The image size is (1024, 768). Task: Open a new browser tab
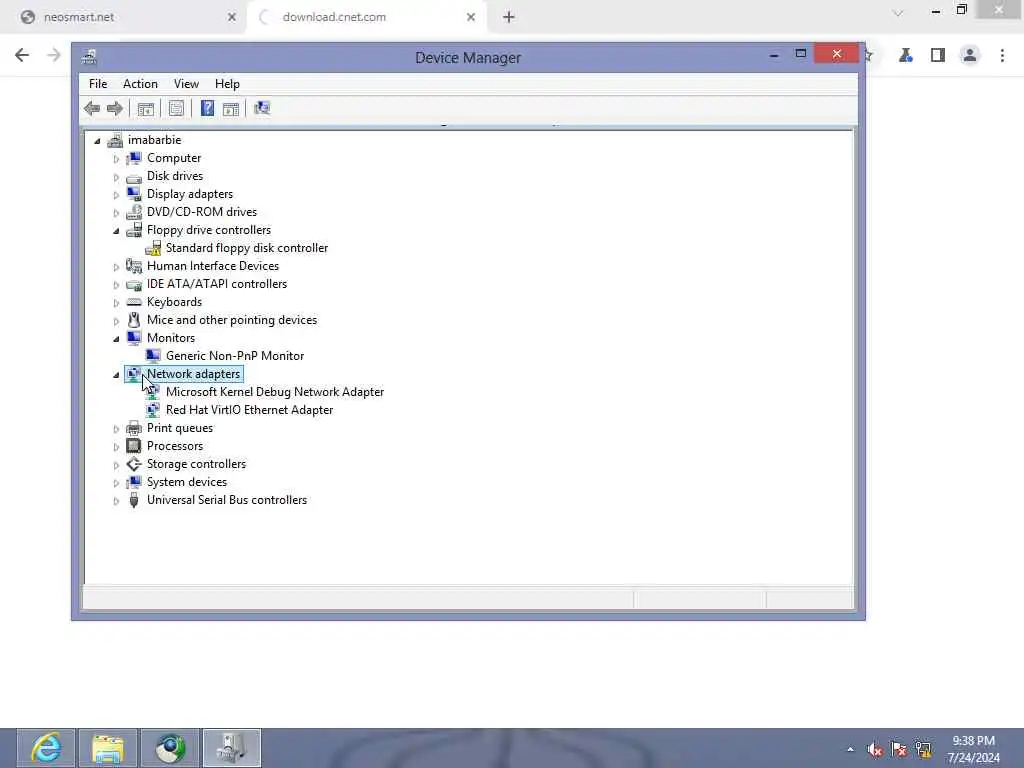(509, 17)
